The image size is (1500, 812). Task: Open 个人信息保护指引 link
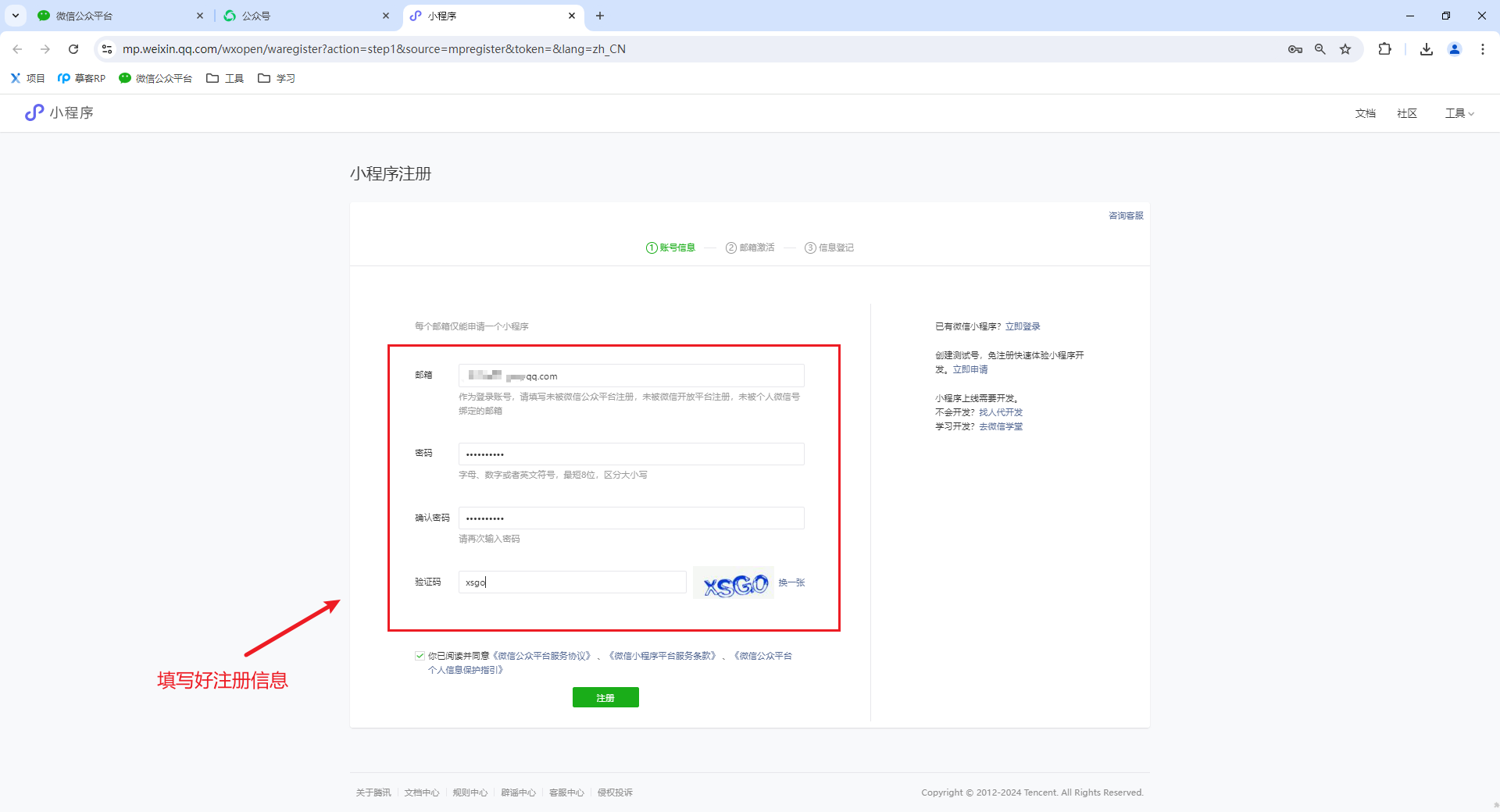pos(466,670)
